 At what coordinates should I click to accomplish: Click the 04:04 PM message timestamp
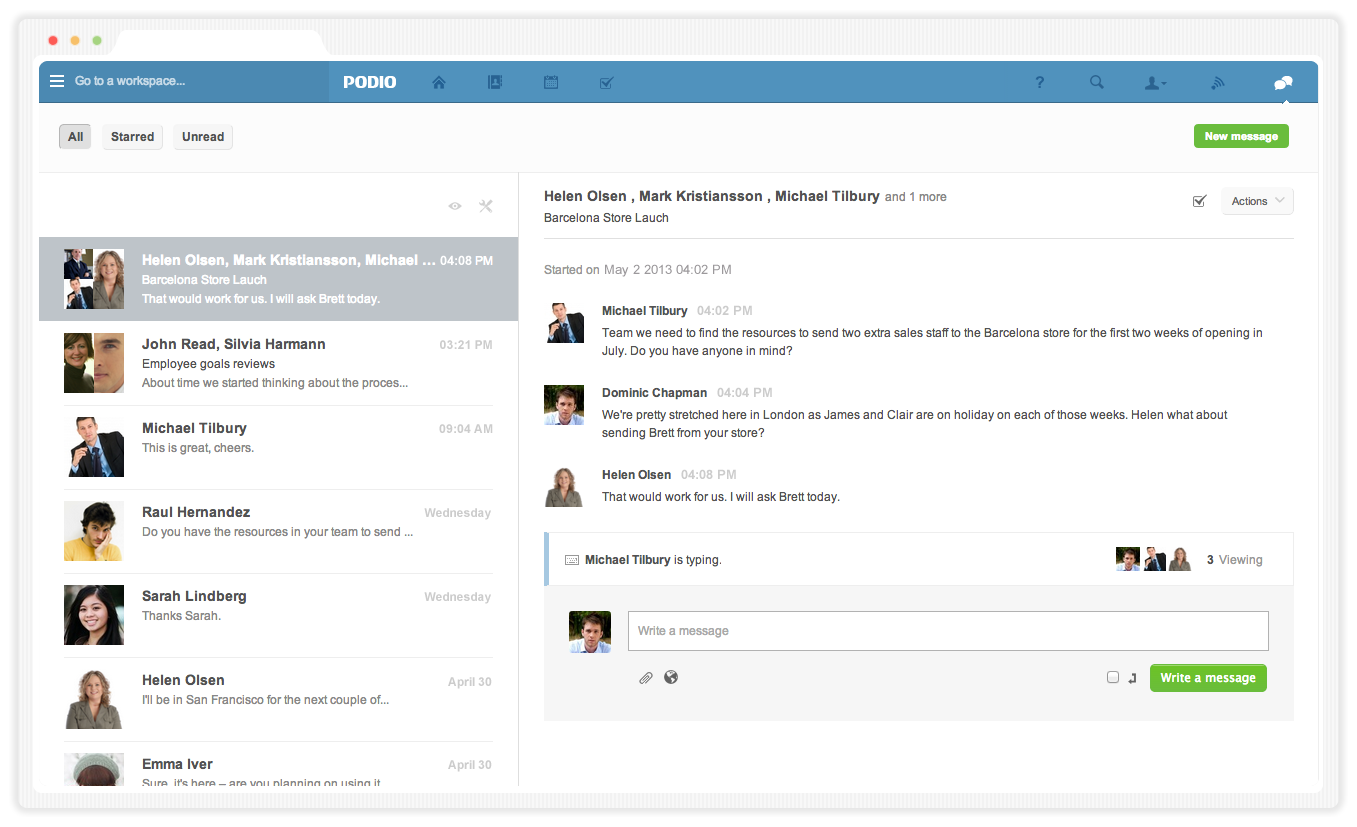(745, 393)
